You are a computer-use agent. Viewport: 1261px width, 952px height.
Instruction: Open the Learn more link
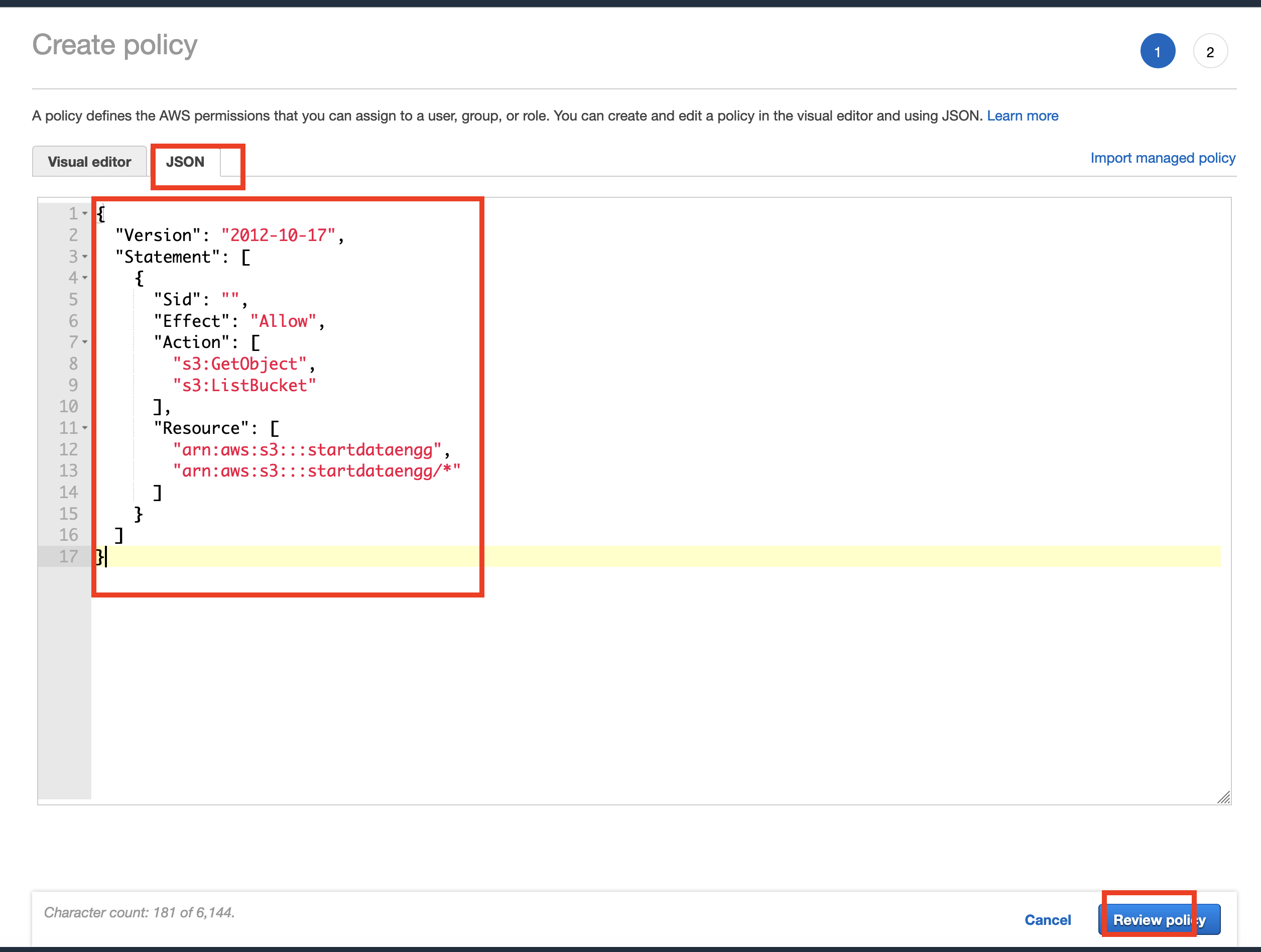[1022, 115]
